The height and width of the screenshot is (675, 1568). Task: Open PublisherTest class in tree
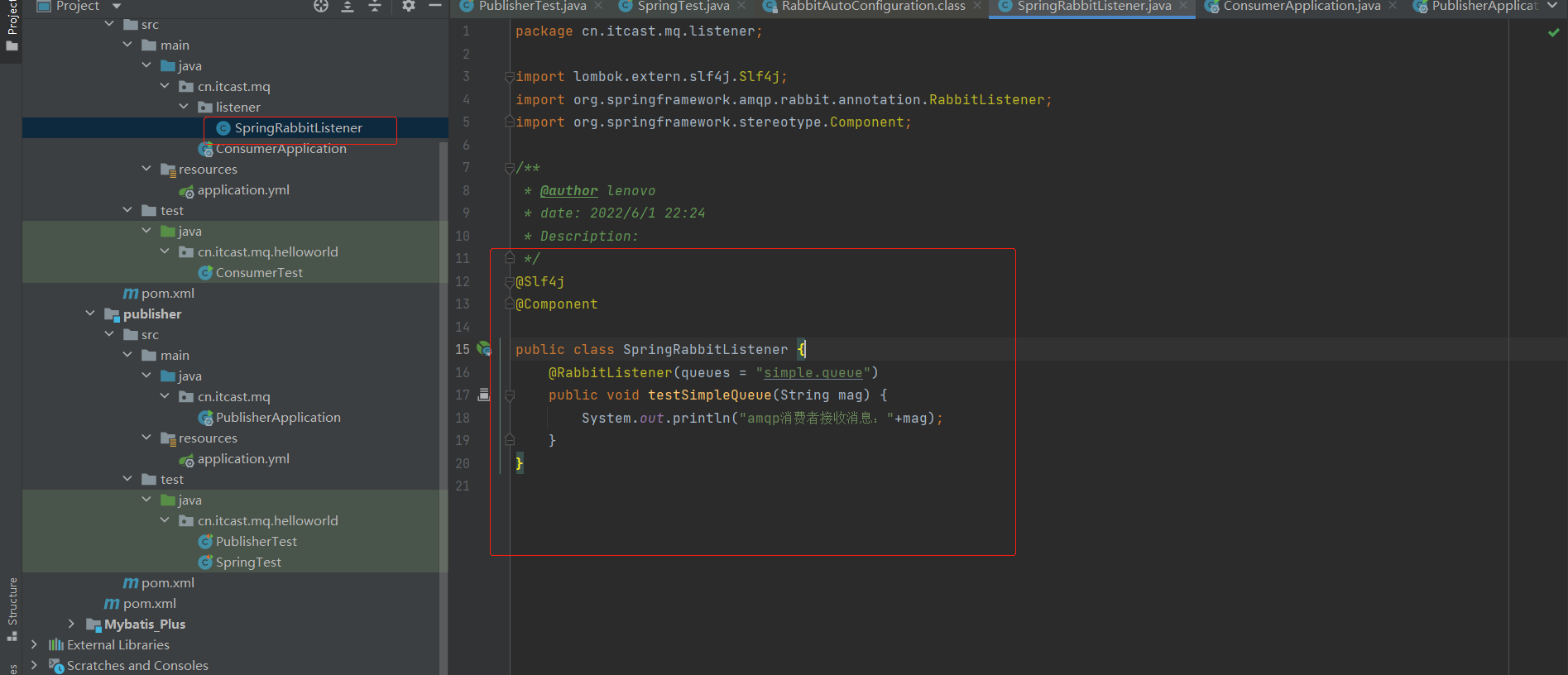[x=256, y=542]
